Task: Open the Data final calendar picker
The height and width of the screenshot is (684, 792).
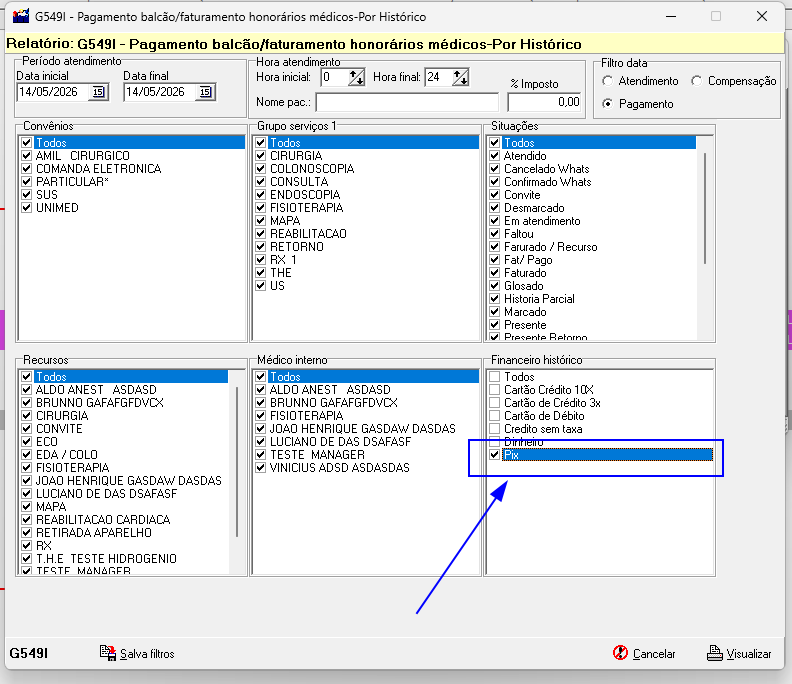Action: (x=205, y=92)
